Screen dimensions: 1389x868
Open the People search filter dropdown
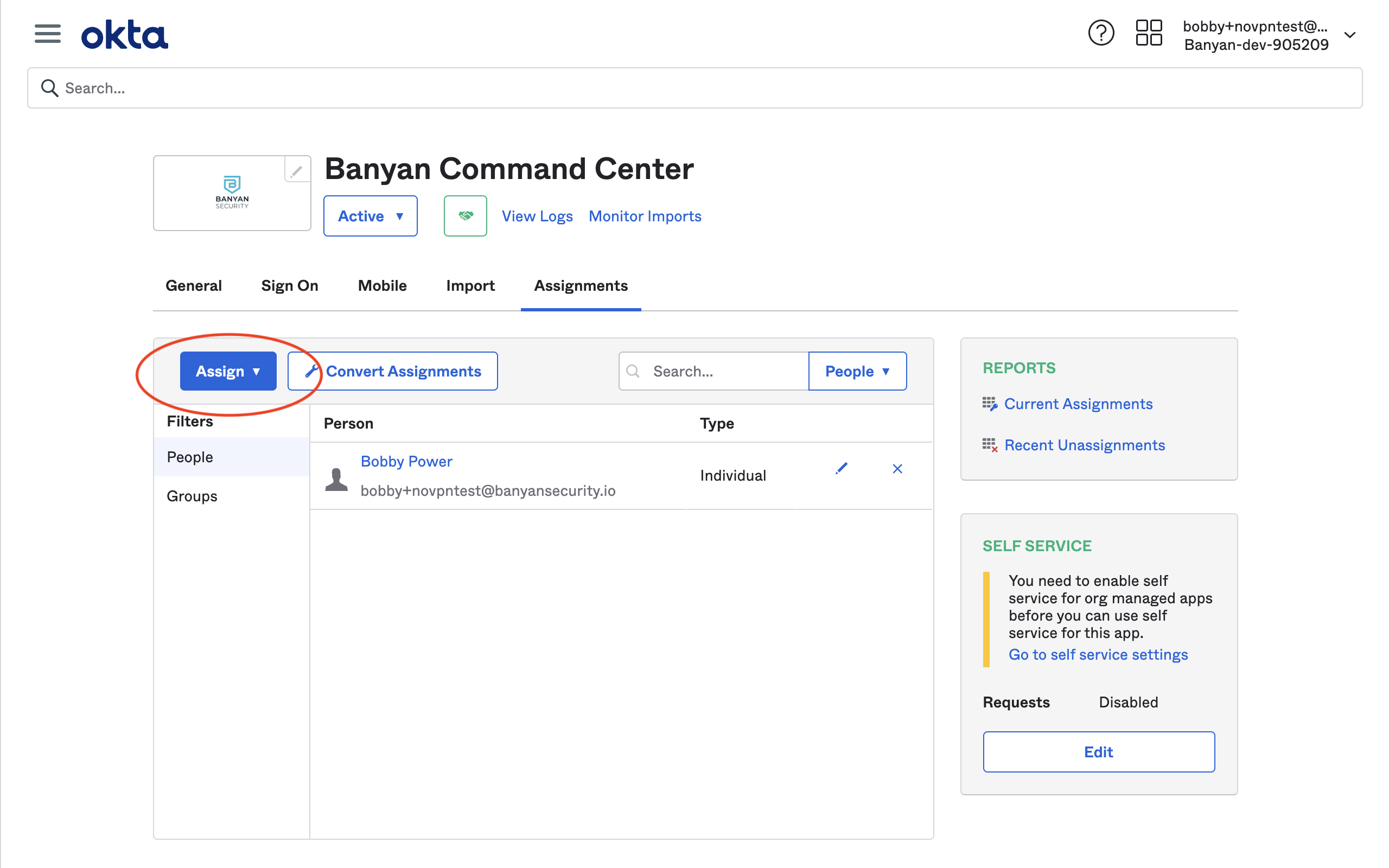point(857,371)
